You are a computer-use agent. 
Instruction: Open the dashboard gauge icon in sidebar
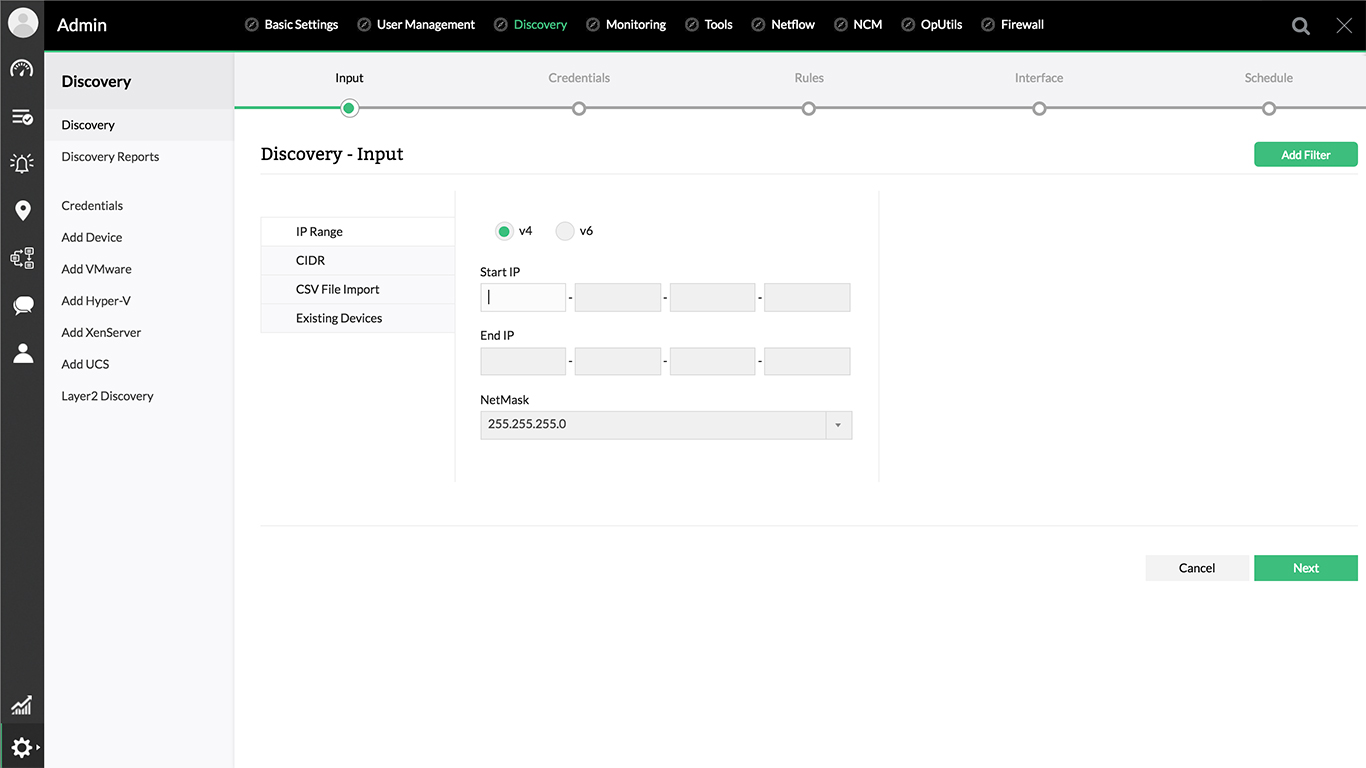coord(22,69)
